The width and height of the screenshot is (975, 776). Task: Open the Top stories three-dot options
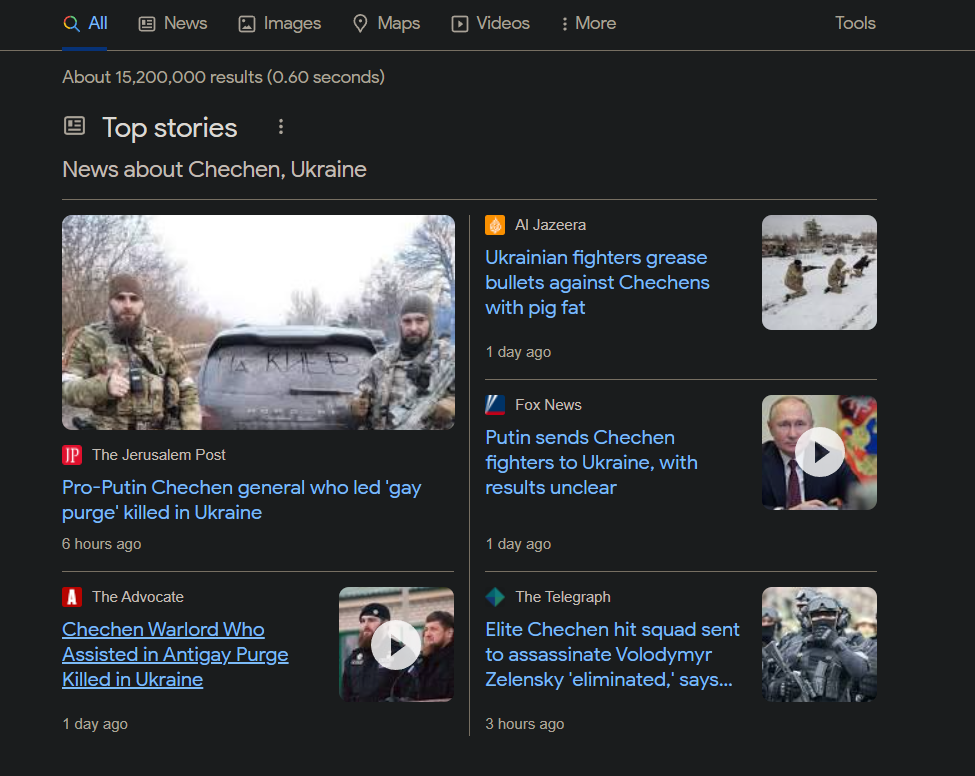tap(281, 127)
